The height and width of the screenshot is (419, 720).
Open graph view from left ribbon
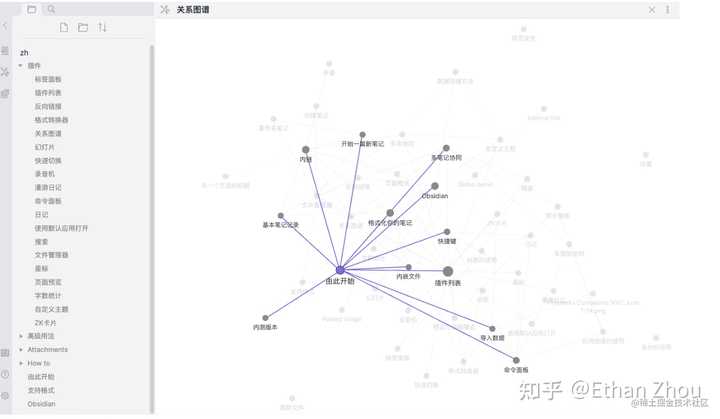[x=6, y=72]
